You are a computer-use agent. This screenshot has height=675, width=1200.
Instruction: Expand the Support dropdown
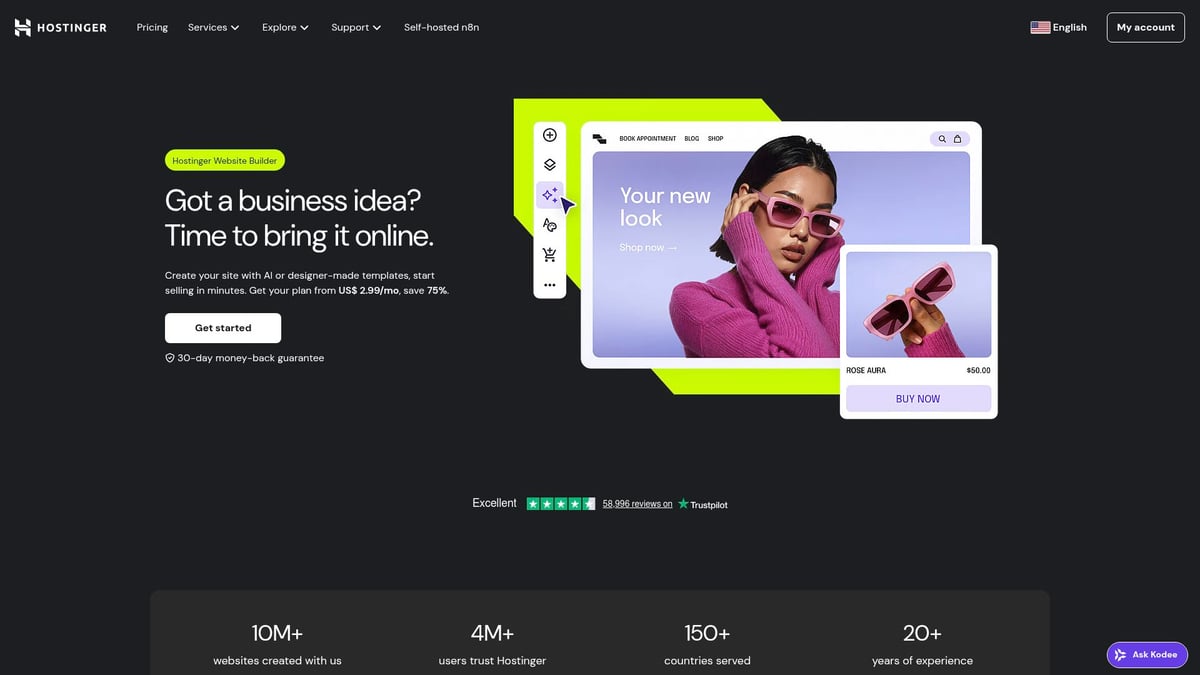point(356,27)
